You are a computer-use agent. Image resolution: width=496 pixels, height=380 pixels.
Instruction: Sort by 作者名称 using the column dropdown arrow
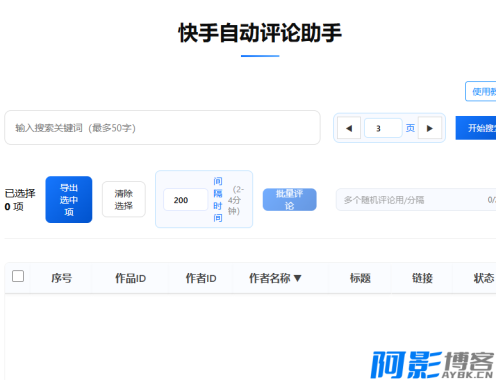pos(298,278)
